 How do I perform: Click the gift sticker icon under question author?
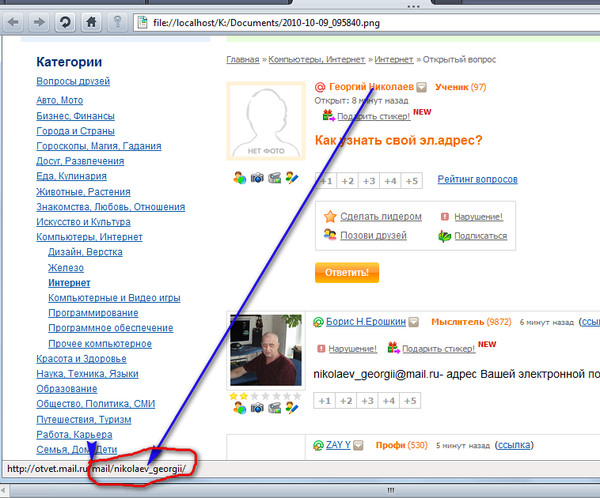tap(328, 115)
